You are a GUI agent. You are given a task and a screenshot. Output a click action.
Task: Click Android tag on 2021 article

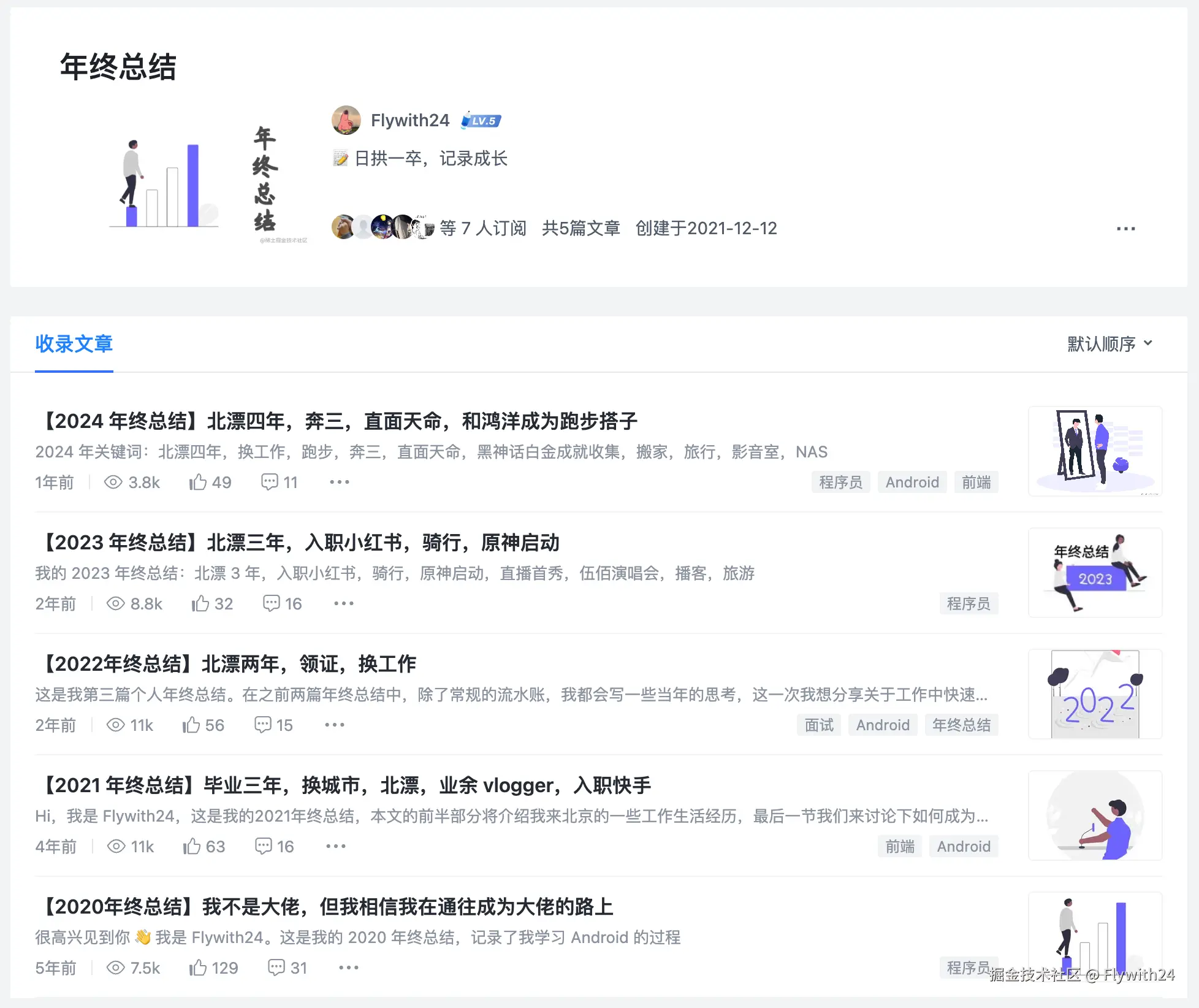pos(964,847)
